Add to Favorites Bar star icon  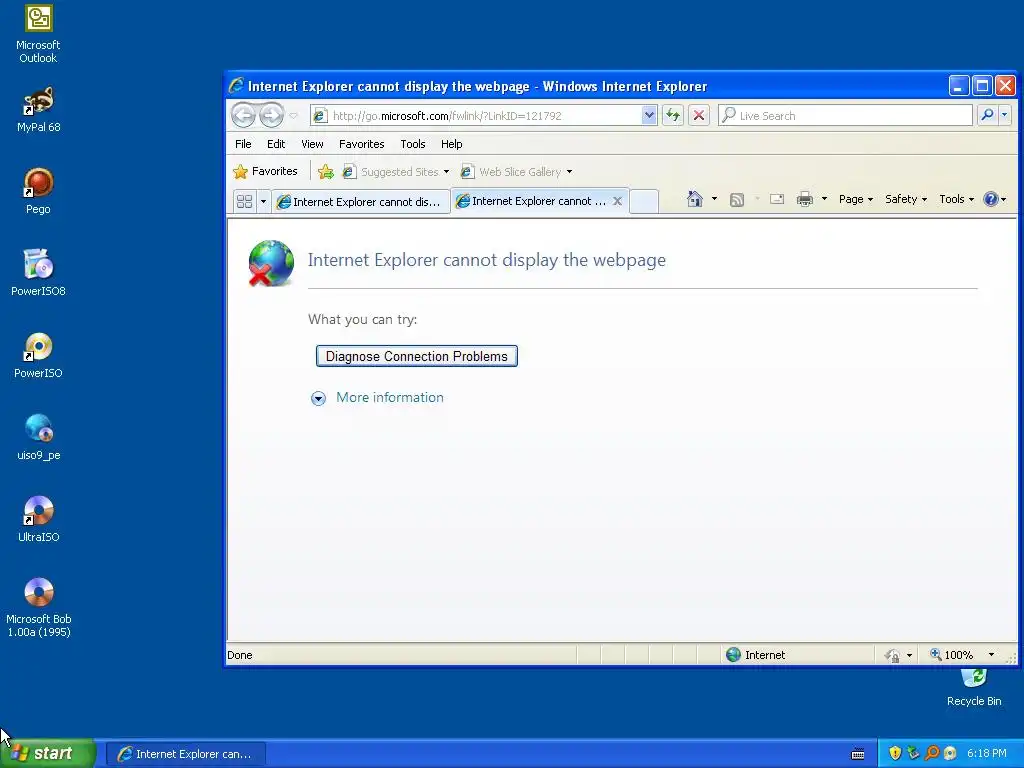[325, 172]
